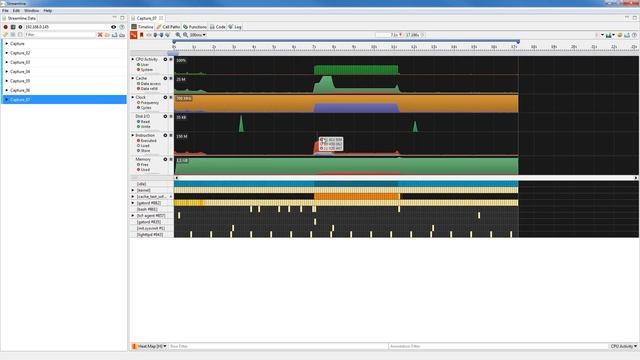This screenshot has width=640, height=360.
Task: Select Capture_07 in the data list
Action: pos(64,100)
